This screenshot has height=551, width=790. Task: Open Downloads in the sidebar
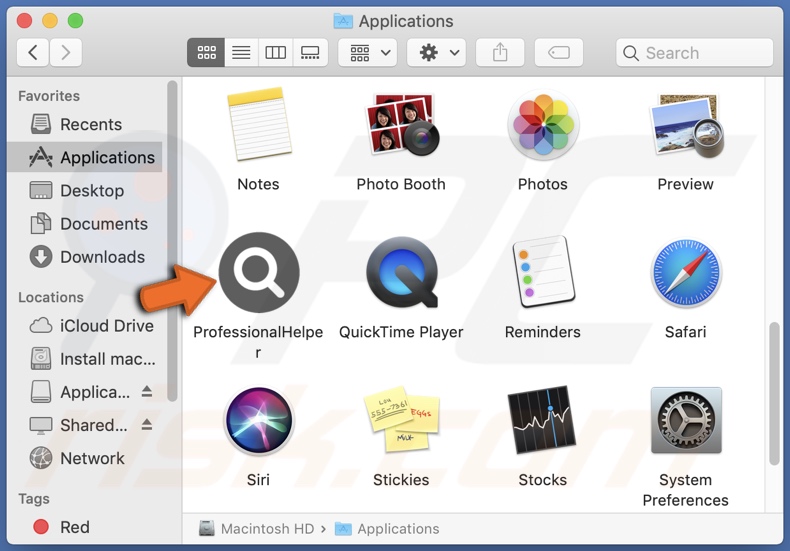coord(85,257)
